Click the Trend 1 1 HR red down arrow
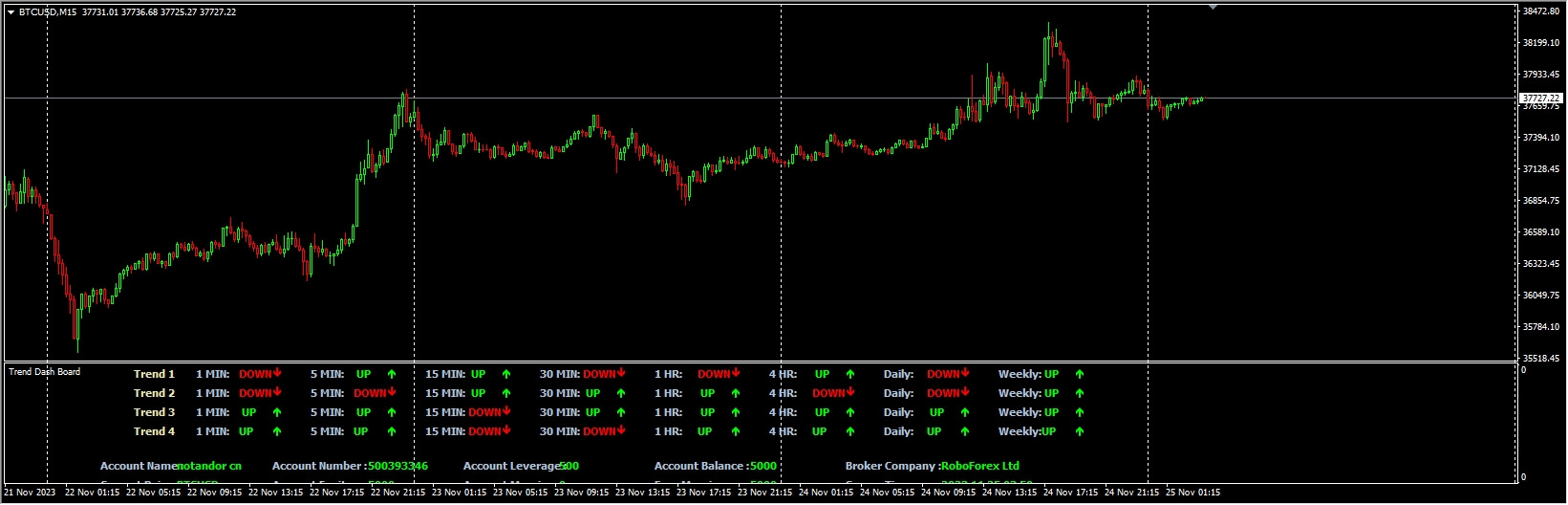Viewport: 1568px width, 505px height. click(x=736, y=373)
